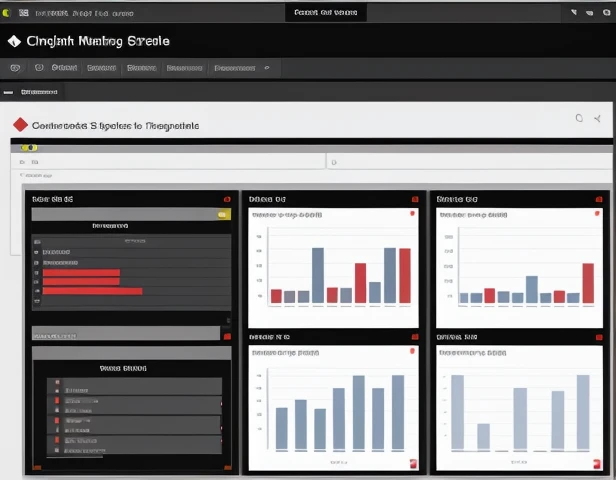Click the white diamond logo in header
The image size is (616, 480).
pyautogui.click(x=13, y=42)
